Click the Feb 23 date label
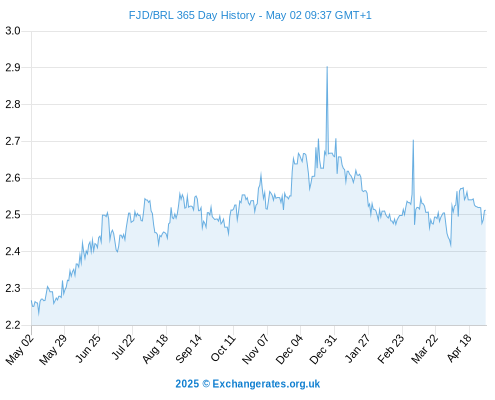The width and height of the screenshot is (495, 400). 391,349
